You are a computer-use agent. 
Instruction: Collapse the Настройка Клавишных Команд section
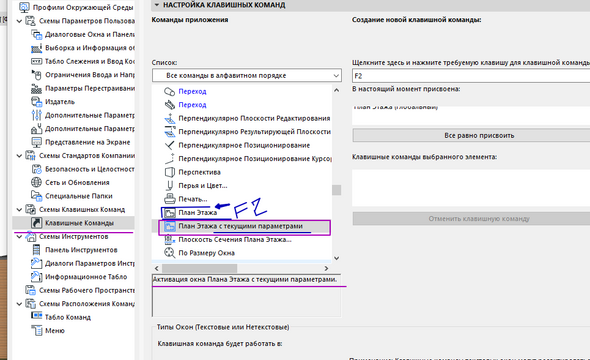157,5
